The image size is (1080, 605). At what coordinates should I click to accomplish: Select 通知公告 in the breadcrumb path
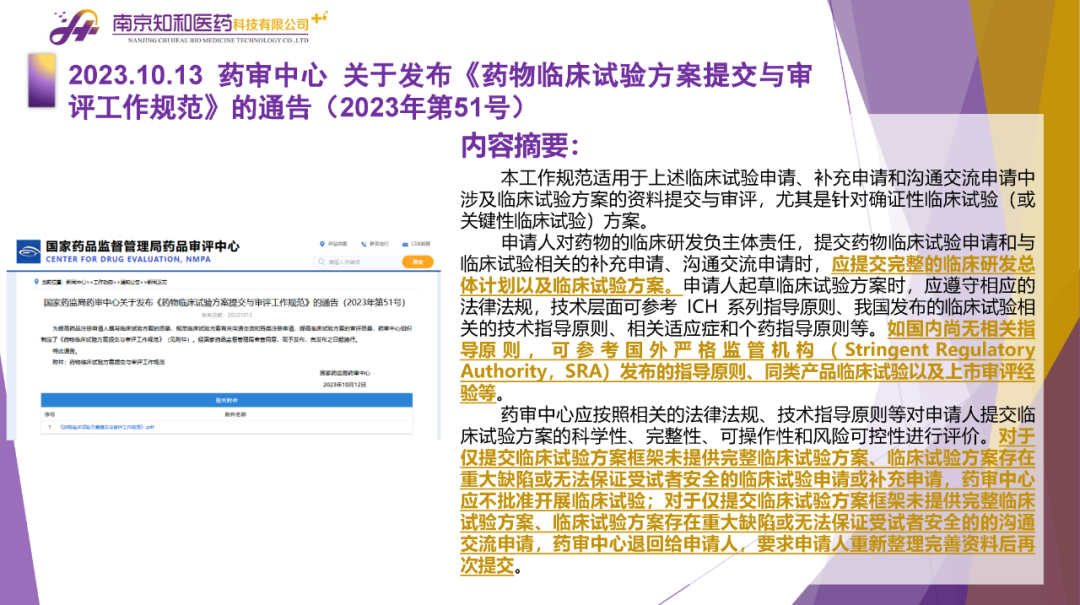point(137,282)
